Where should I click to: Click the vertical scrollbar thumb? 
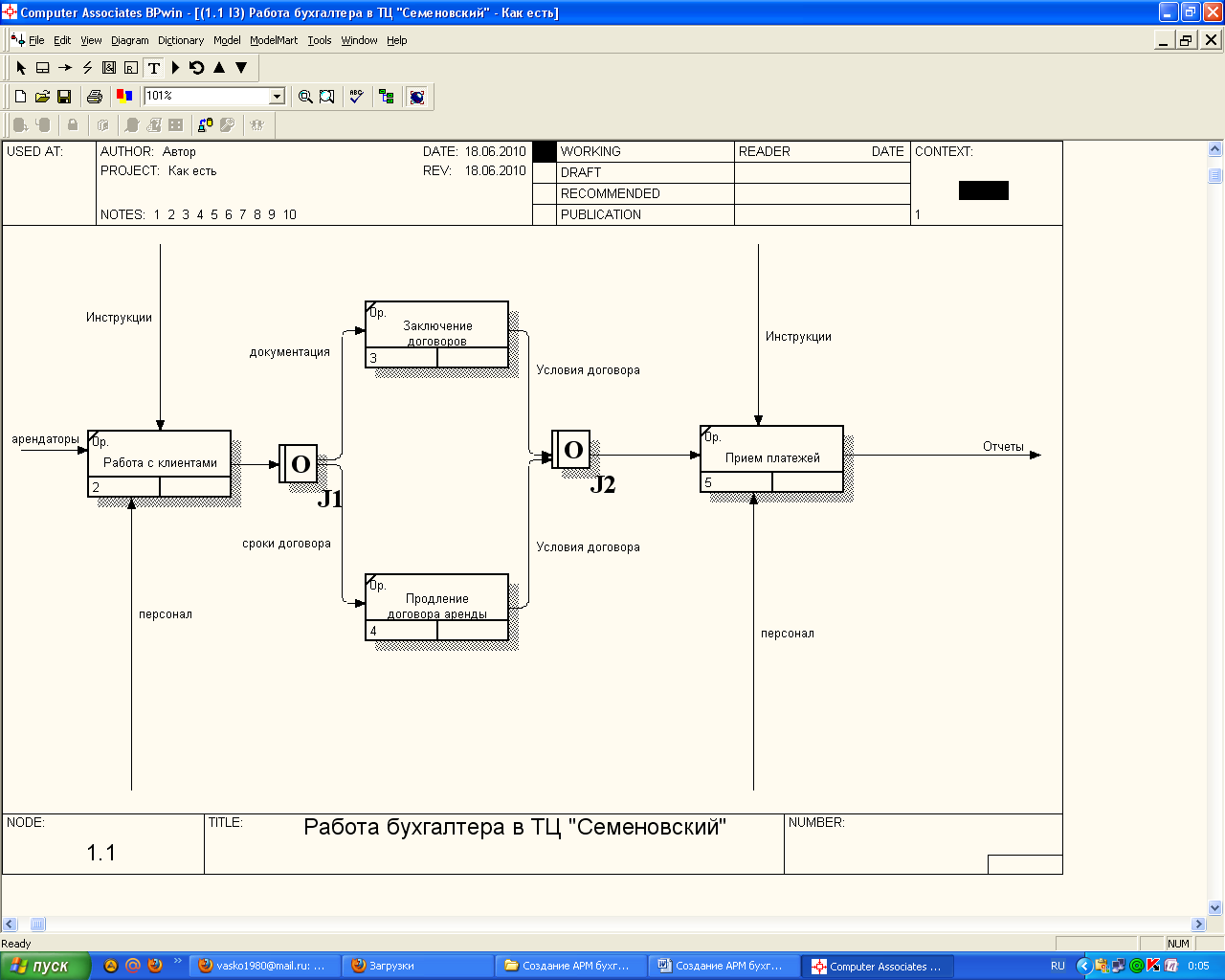(1215, 175)
